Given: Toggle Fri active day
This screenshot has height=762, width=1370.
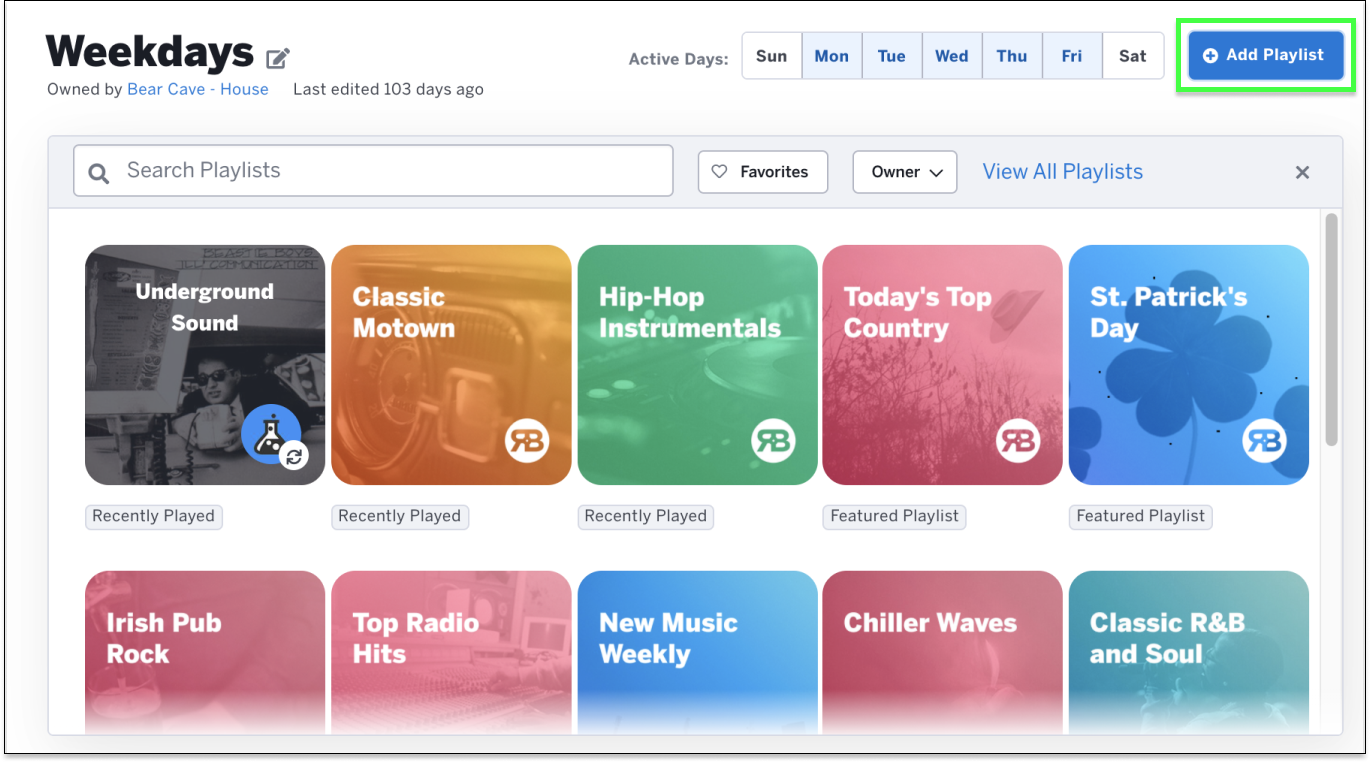Looking at the screenshot, I should (1072, 56).
